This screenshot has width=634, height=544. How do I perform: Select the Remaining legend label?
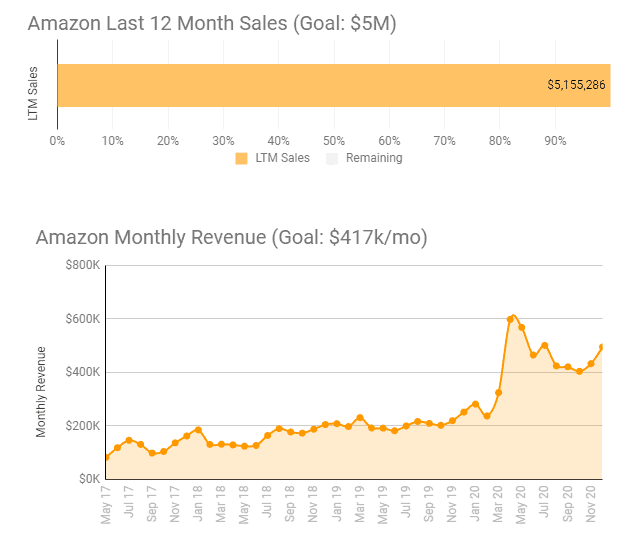click(x=374, y=158)
